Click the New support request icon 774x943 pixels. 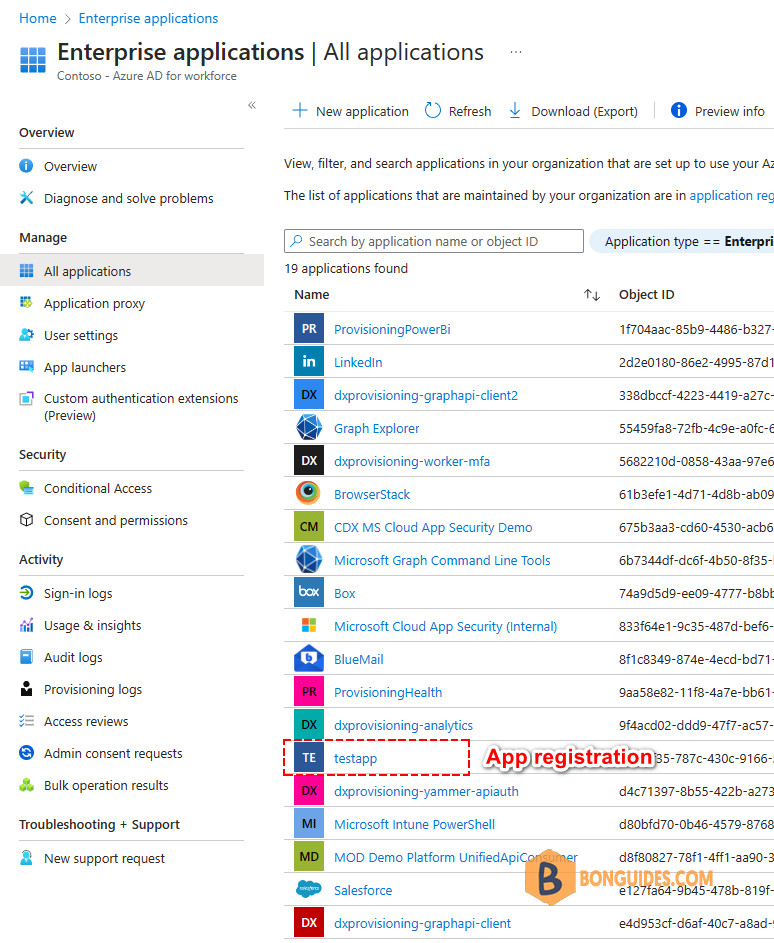(26, 858)
